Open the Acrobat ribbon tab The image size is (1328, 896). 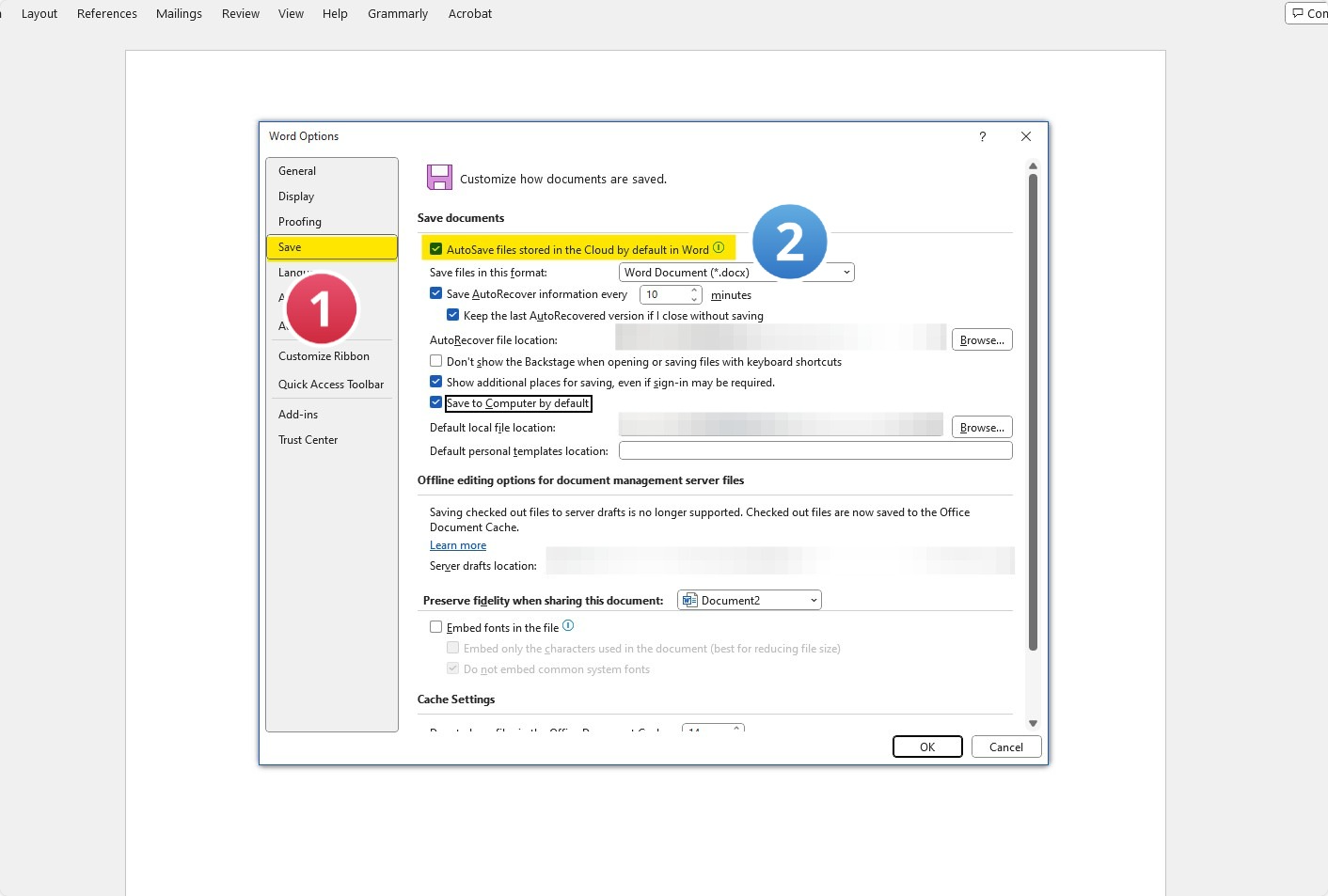pos(470,13)
